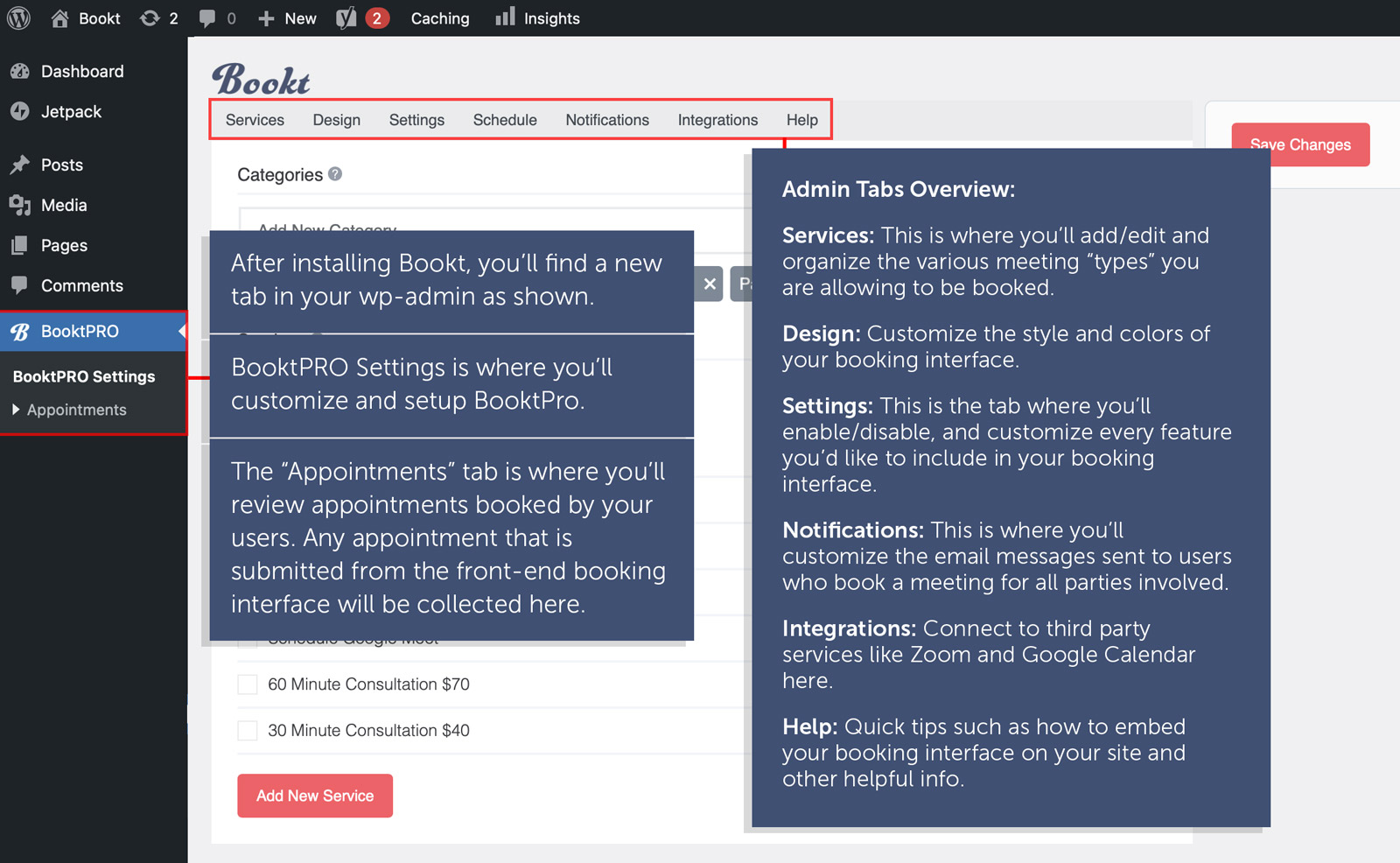Select BooktPRO in the sidebar
This screenshot has height=863, width=1400.
(80, 331)
